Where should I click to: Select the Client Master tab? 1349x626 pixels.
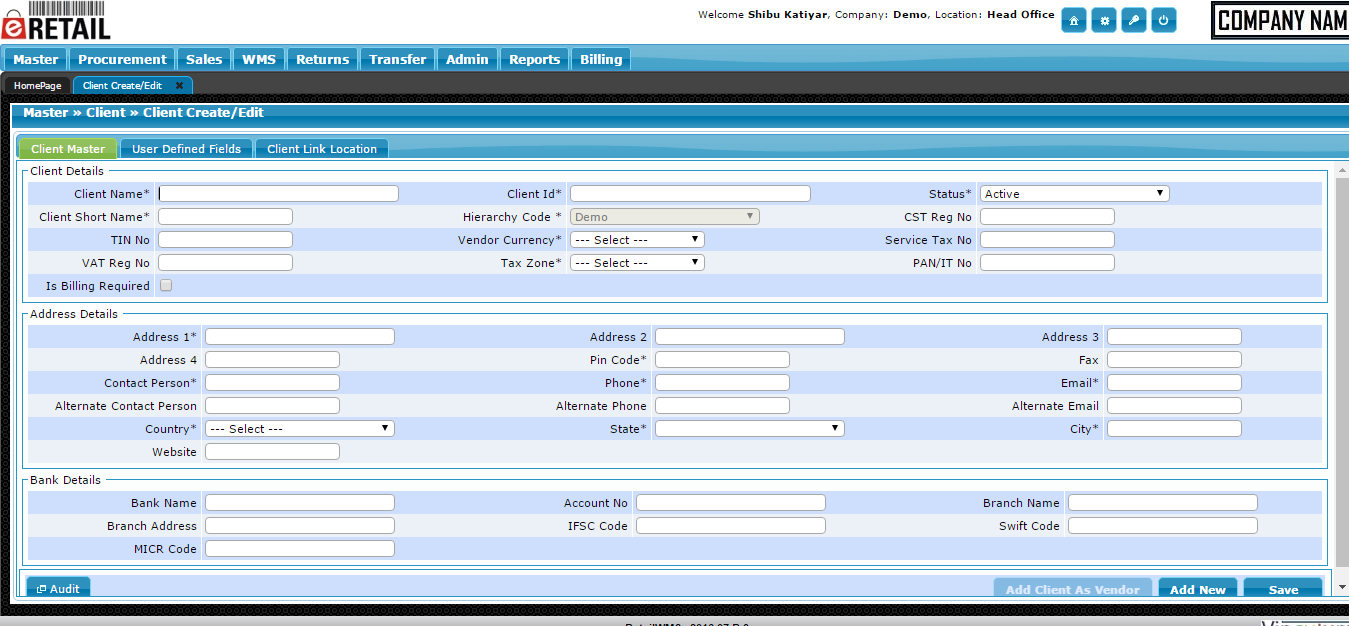click(x=68, y=149)
